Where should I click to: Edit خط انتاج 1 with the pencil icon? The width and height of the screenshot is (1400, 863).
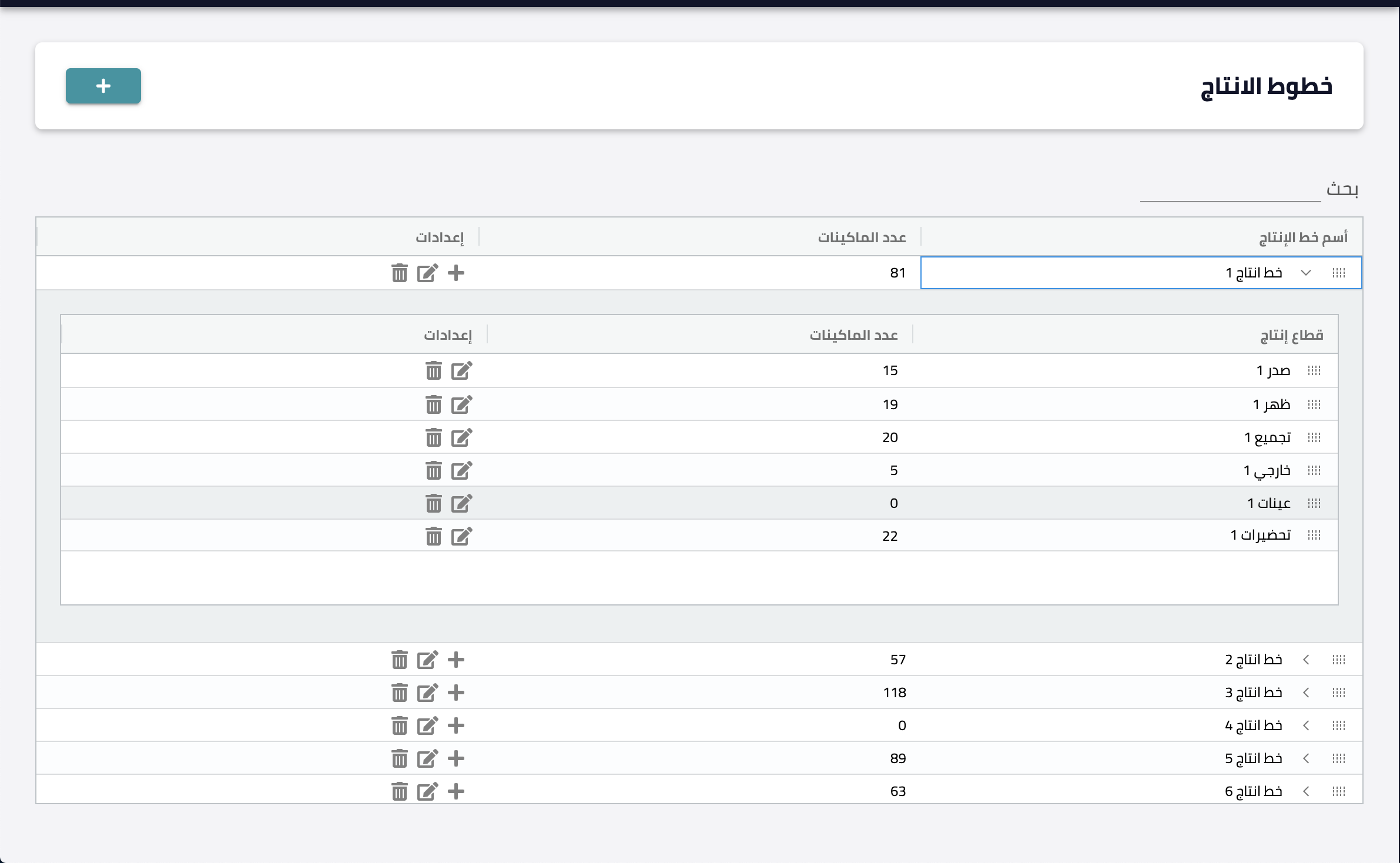(x=427, y=273)
